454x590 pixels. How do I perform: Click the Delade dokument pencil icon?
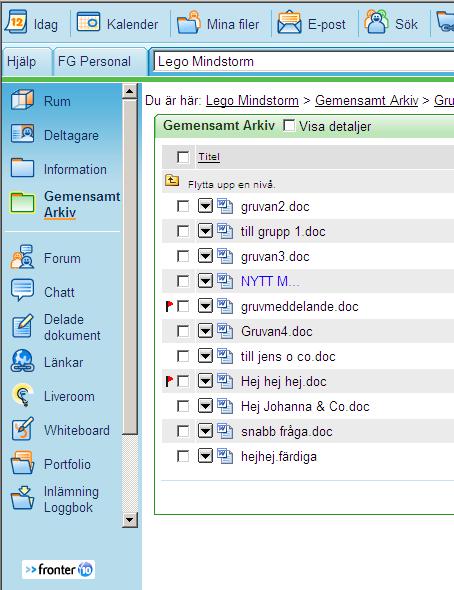click(22, 326)
